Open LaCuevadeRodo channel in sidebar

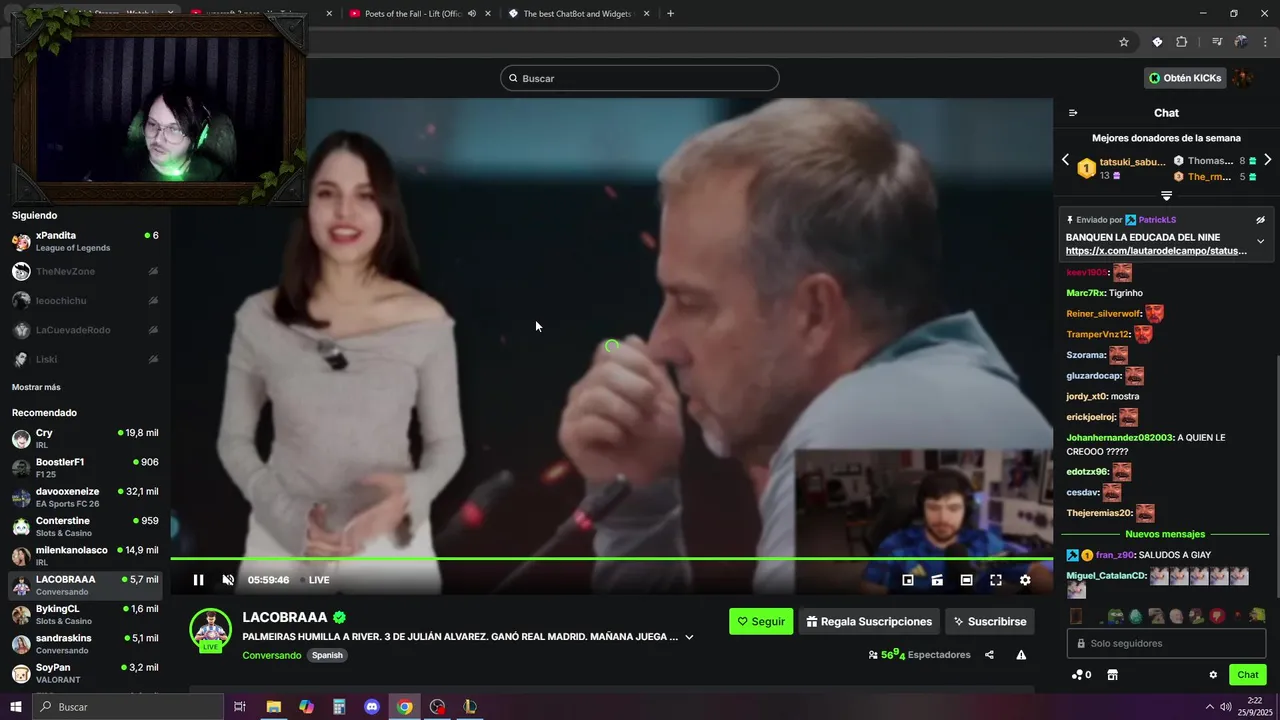[x=85, y=330]
